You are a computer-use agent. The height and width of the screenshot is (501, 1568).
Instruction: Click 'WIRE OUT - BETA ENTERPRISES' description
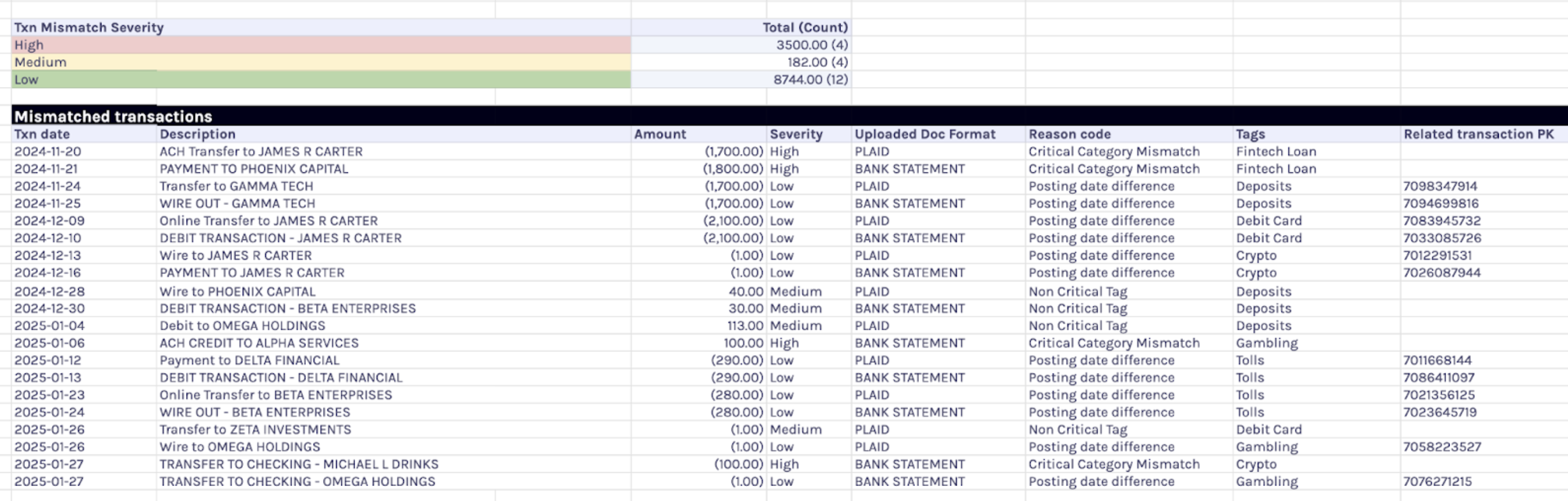(394, 412)
